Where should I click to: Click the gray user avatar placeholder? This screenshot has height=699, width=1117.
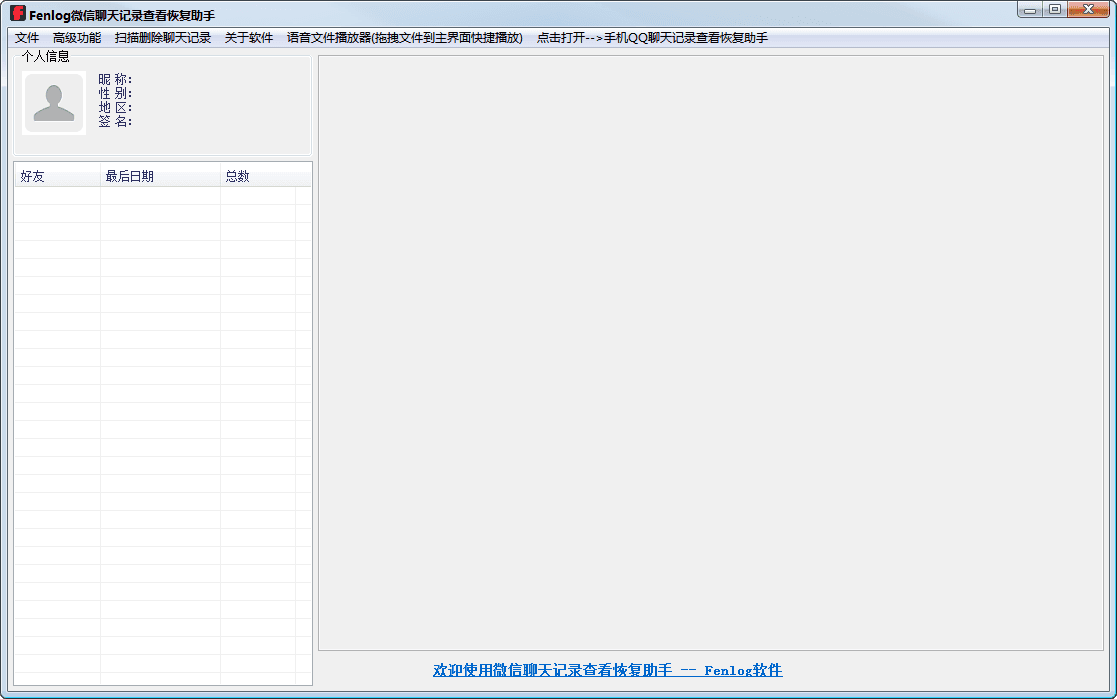coord(54,103)
